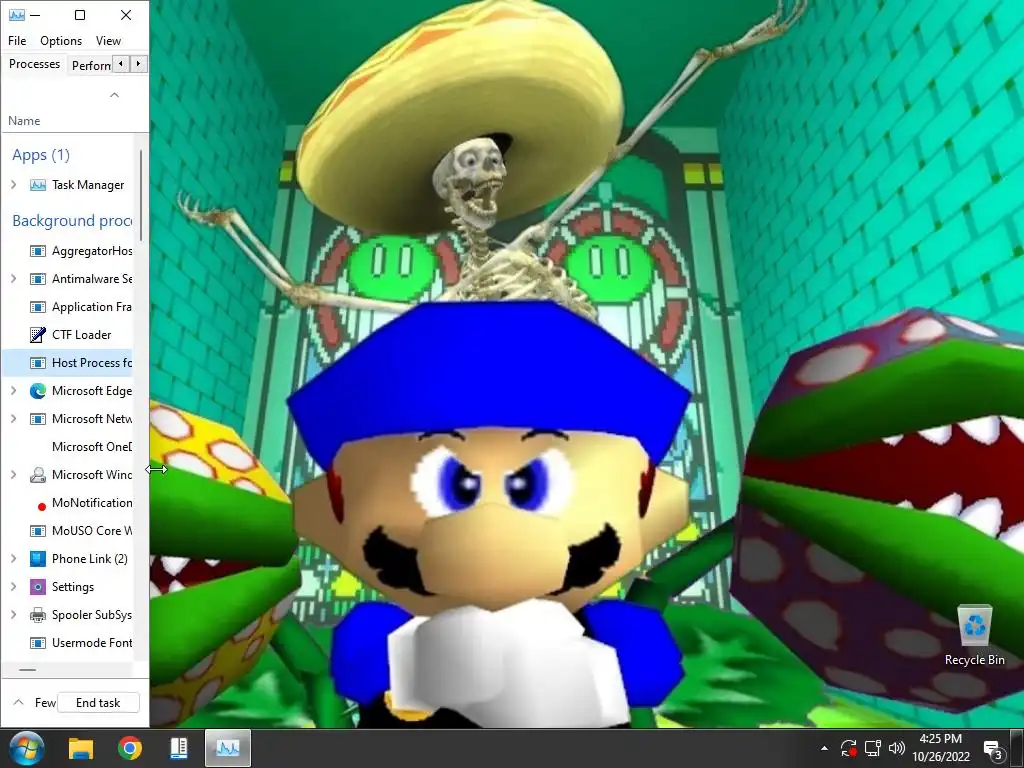The height and width of the screenshot is (768, 1024).
Task: Open network status tray icon
Action: click(x=872, y=748)
